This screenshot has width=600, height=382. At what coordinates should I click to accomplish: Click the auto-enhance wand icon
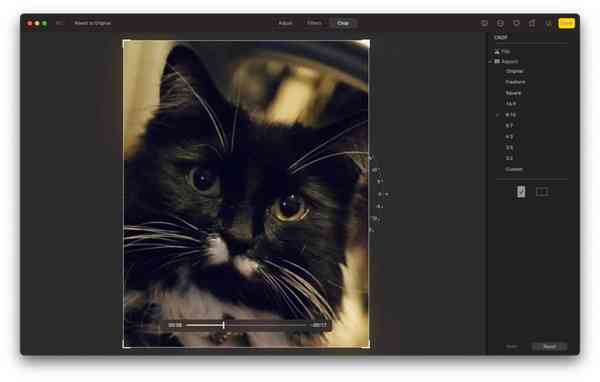pos(549,23)
